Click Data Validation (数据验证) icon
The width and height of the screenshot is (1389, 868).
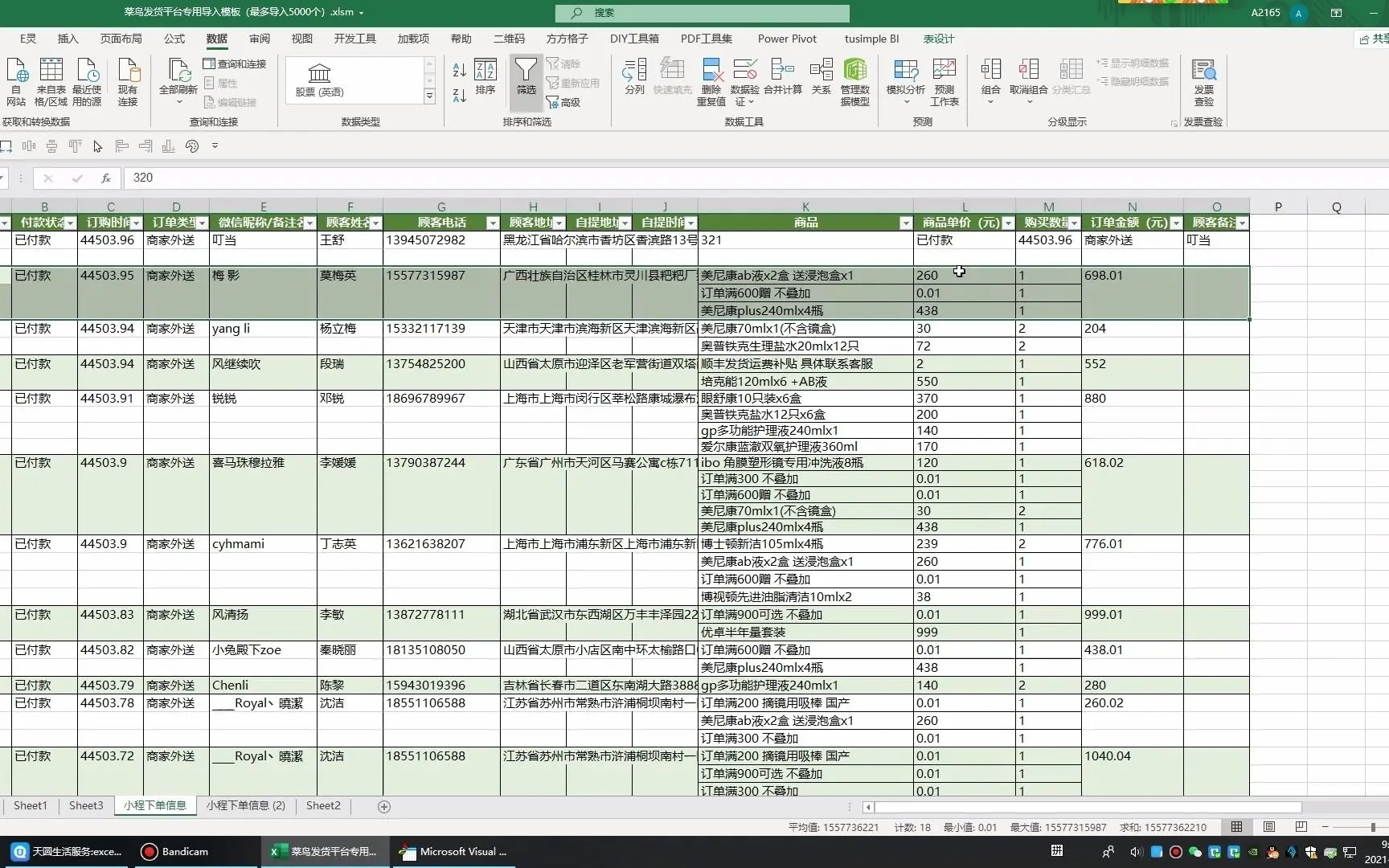(x=745, y=82)
